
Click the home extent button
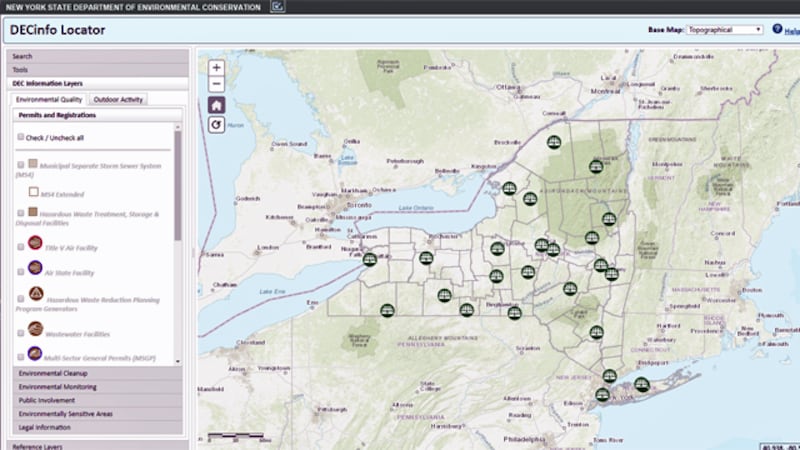[217, 105]
